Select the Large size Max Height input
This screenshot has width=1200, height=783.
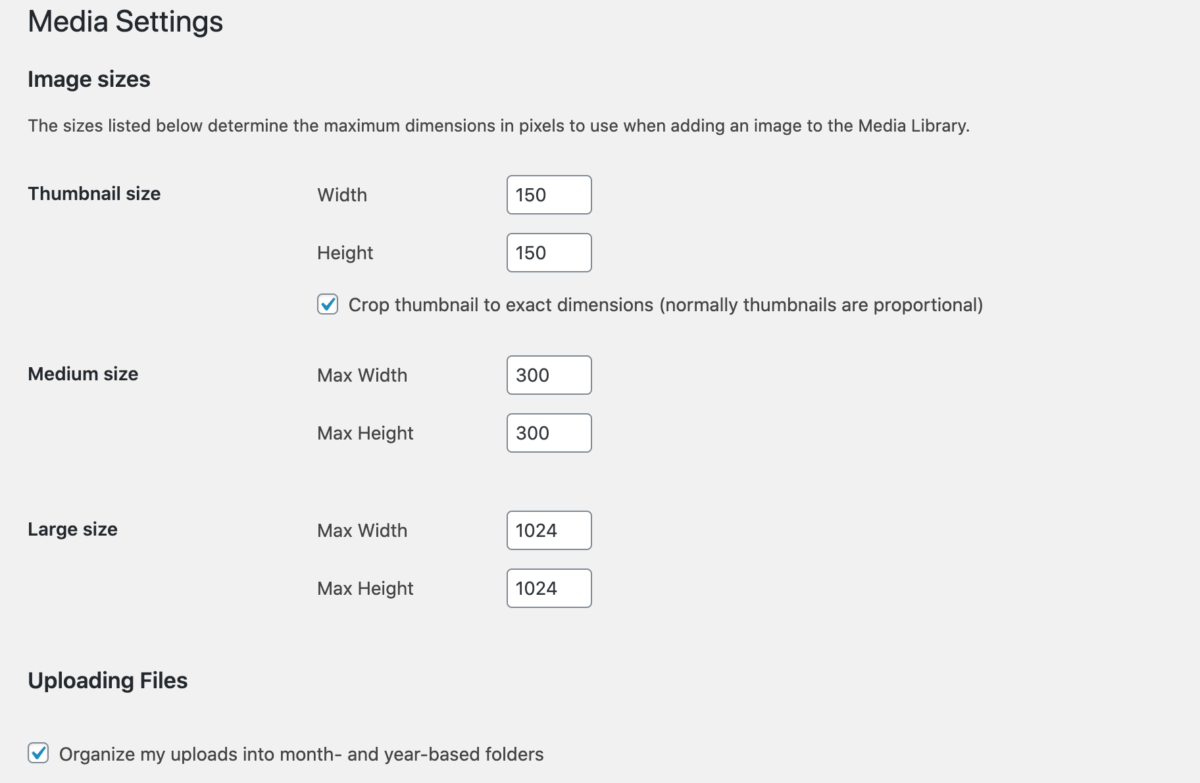point(548,588)
